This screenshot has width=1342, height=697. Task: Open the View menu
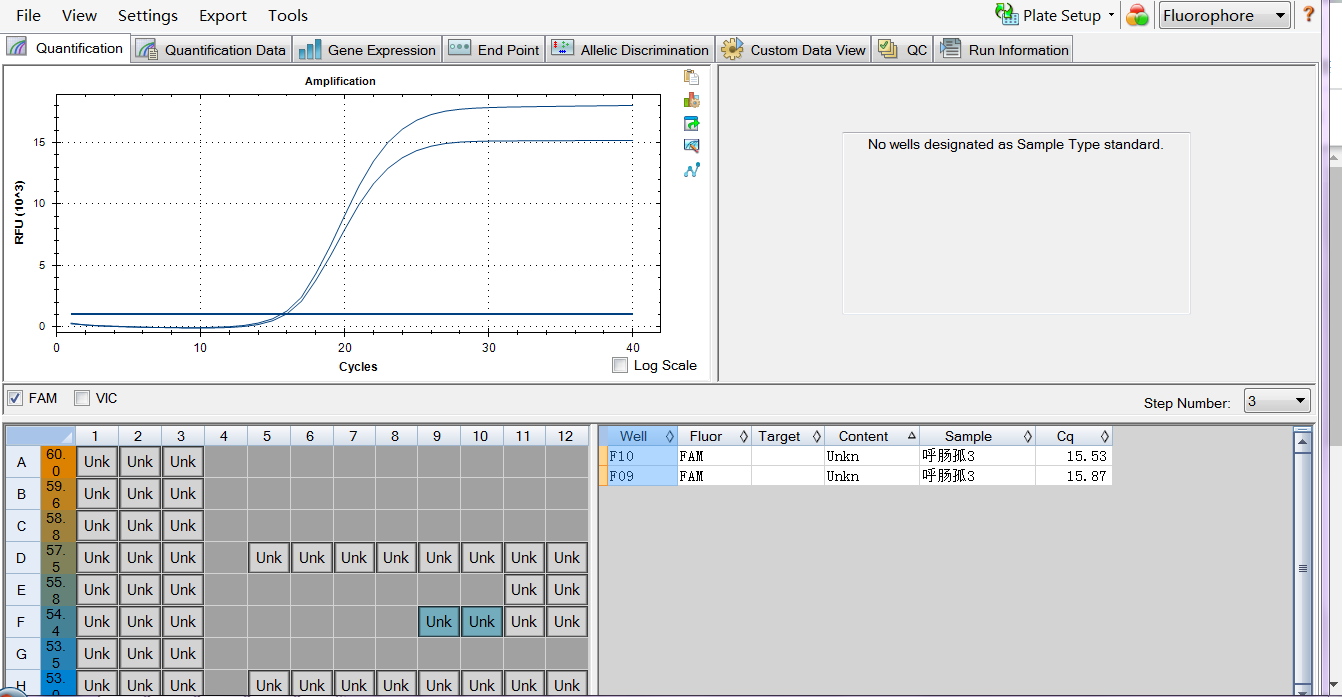point(80,15)
